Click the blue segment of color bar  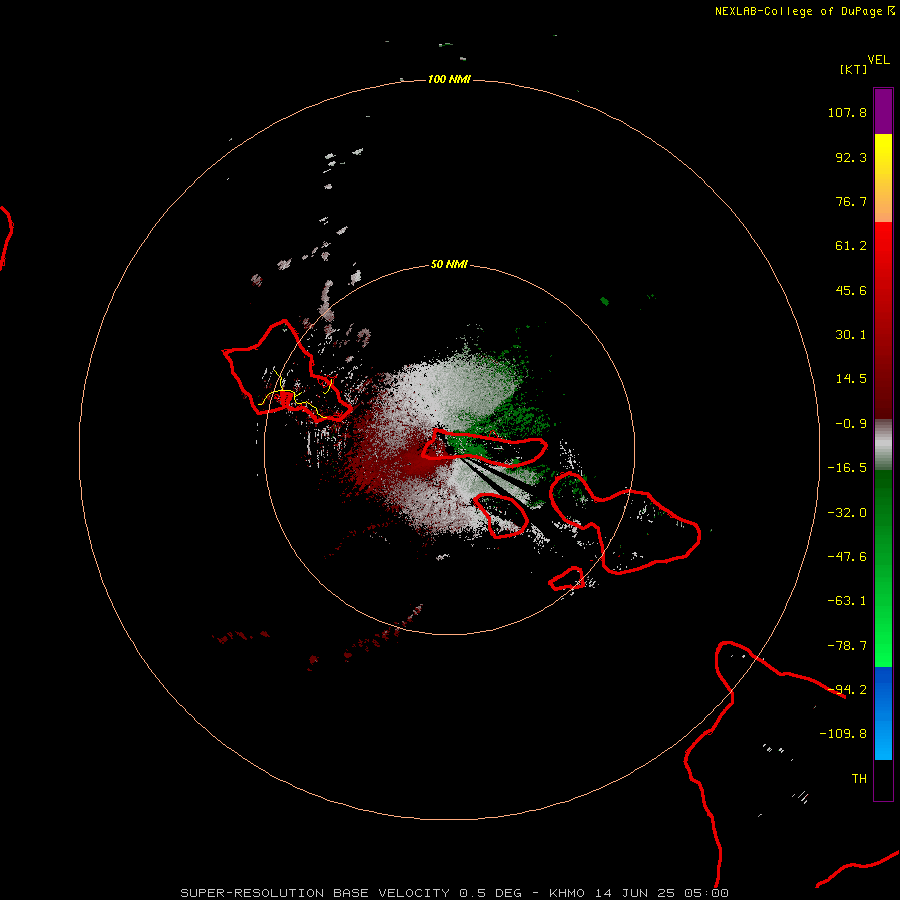(883, 713)
